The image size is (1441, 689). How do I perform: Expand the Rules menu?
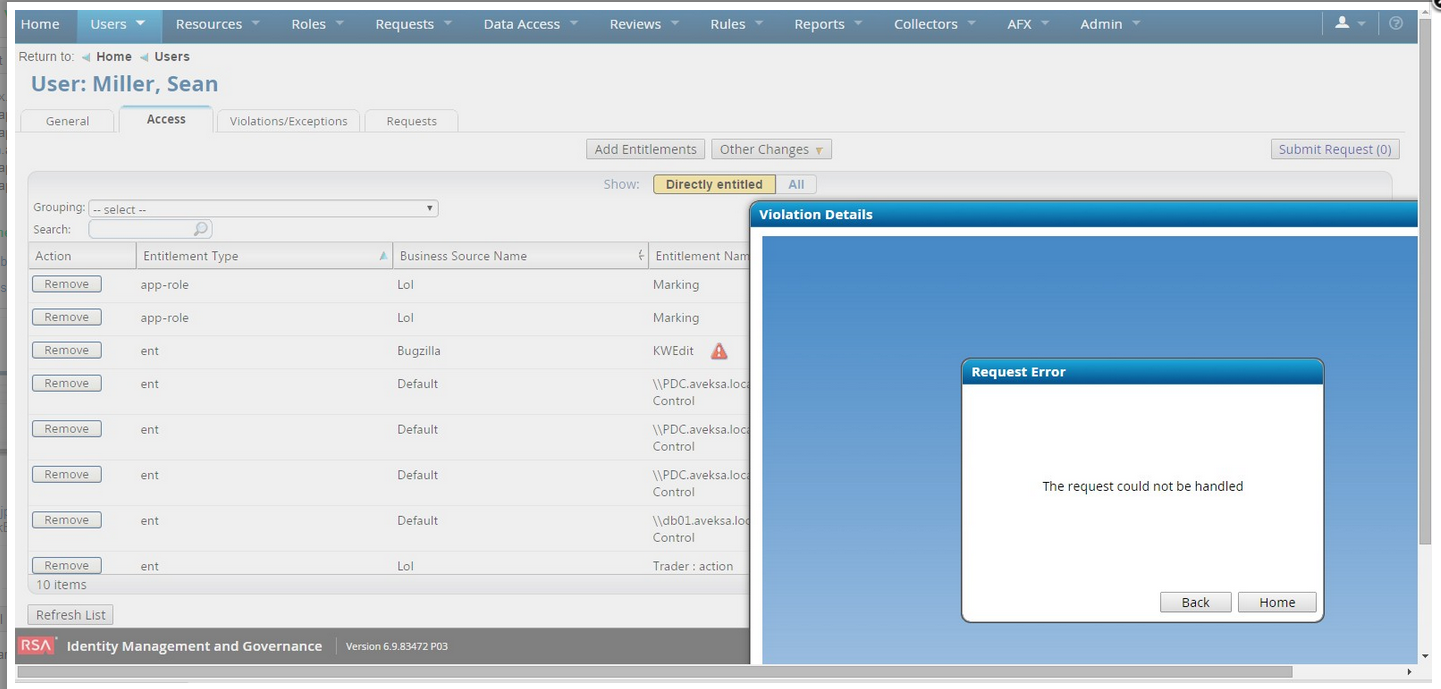click(x=736, y=23)
